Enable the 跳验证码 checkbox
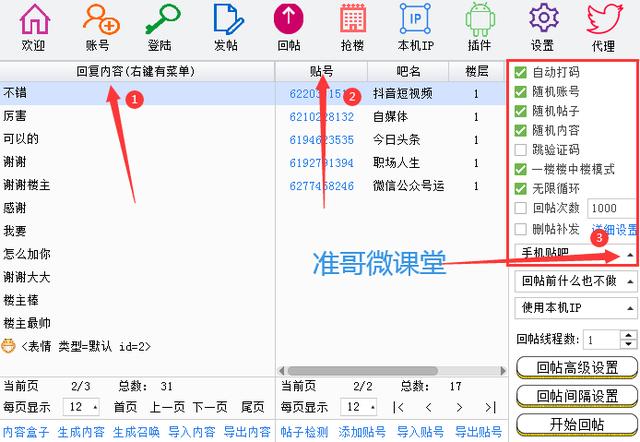 (x=520, y=150)
